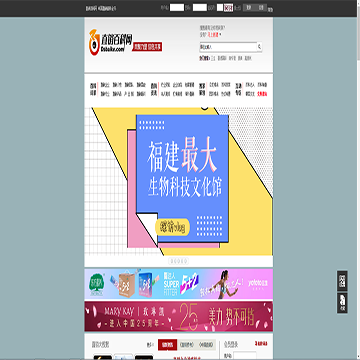
Task: Click the search magnifier icon
Action: (259, 47)
